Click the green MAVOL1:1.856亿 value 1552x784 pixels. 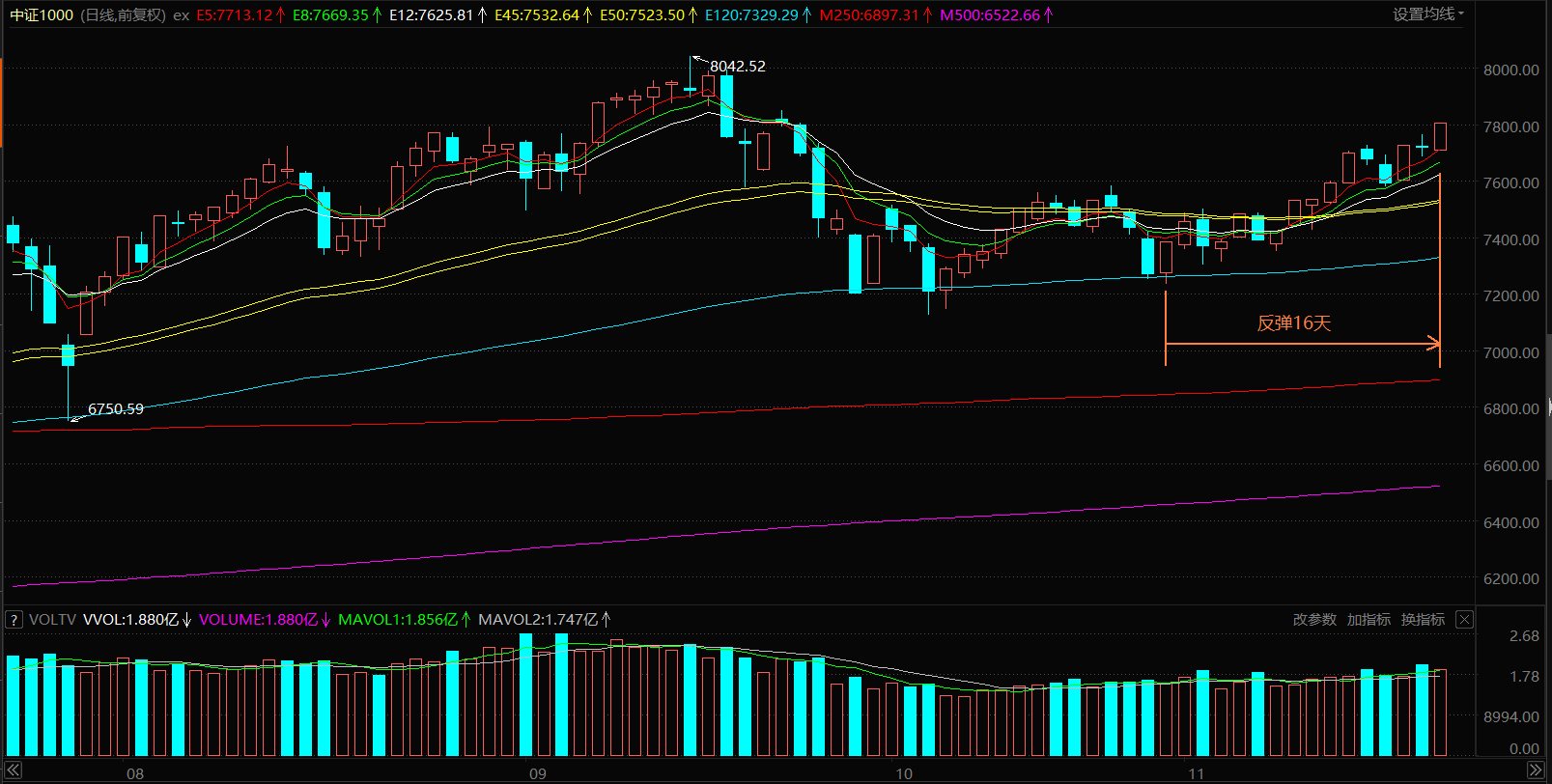398,620
